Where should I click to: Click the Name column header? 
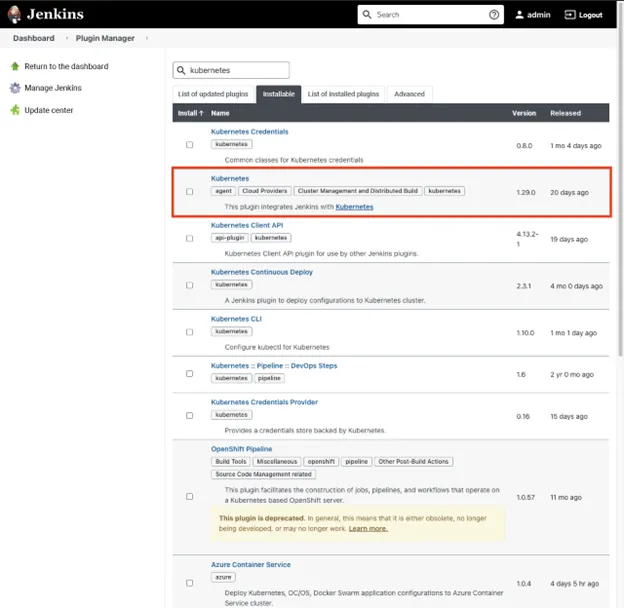click(x=220, y=113)
